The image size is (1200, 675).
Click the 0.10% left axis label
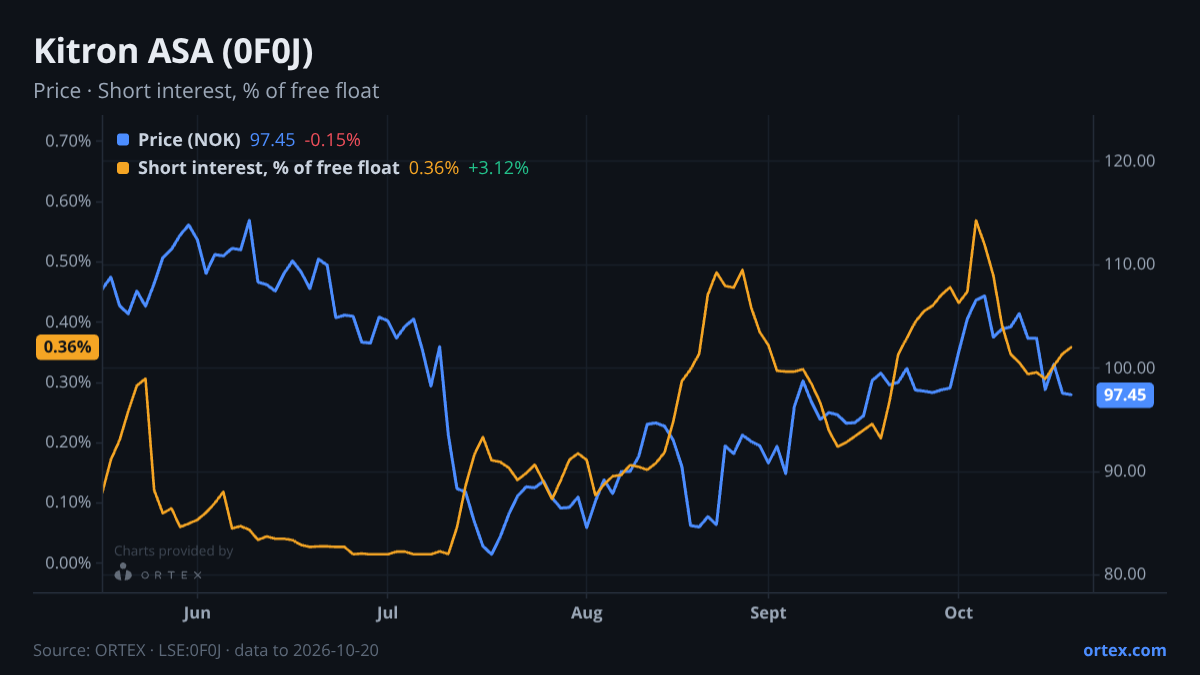[x=68, y=502]
